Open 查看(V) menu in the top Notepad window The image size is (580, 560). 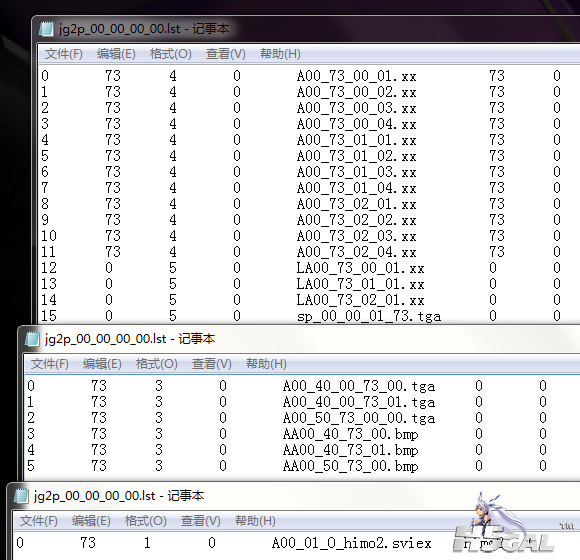pyautogui.click(x=226, y=54)
